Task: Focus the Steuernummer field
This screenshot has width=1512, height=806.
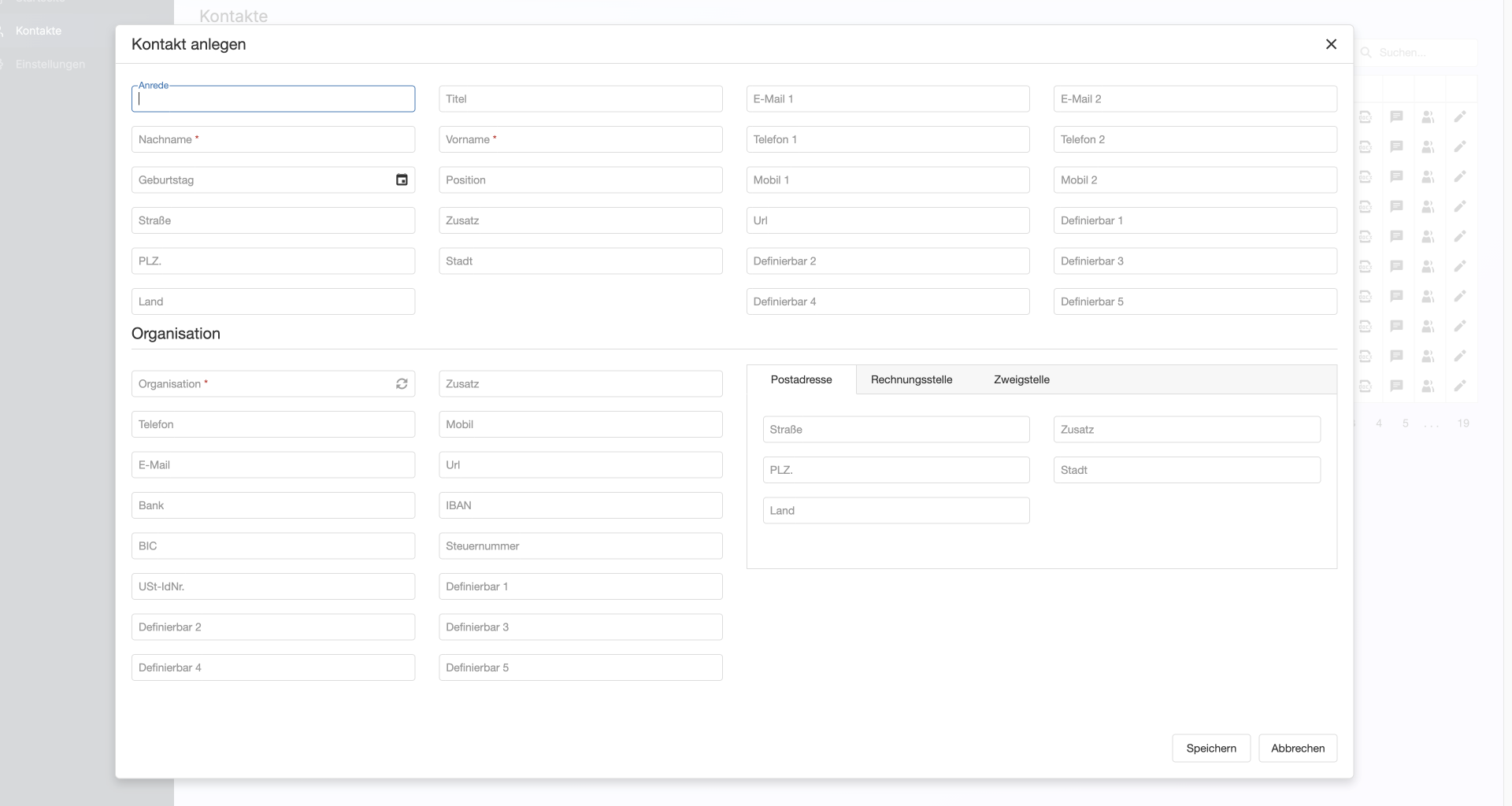Action: click(x=580, y=546)
